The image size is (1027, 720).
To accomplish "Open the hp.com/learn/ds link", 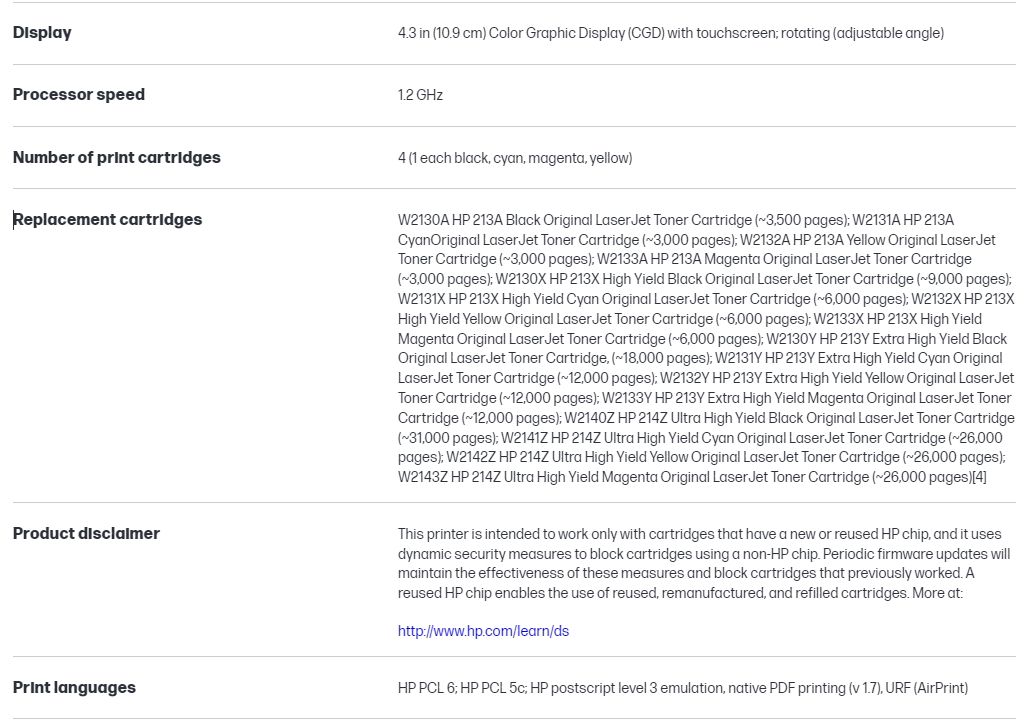I will click(483, 631).
